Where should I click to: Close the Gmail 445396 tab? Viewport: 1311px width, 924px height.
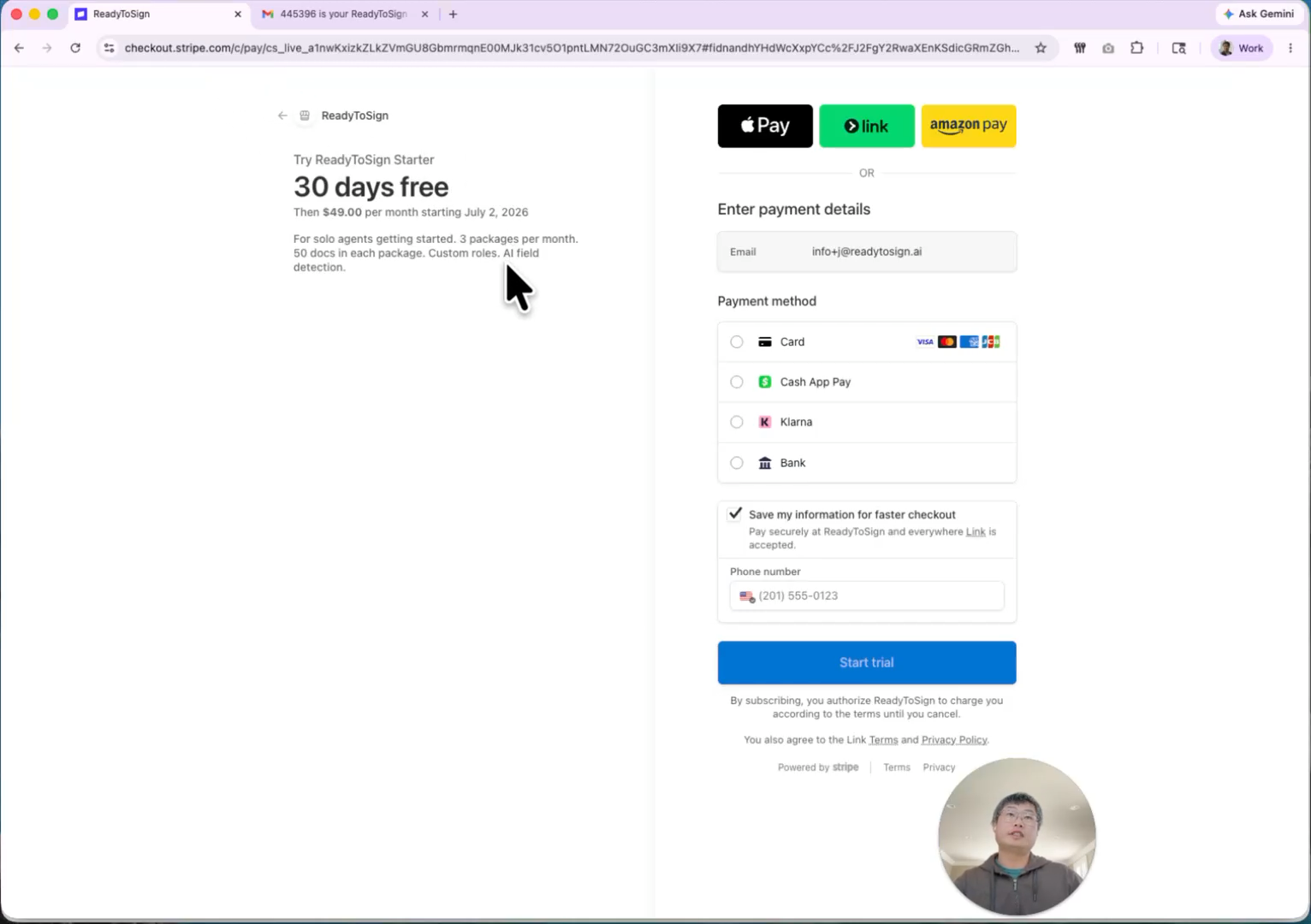pos(424,14)
